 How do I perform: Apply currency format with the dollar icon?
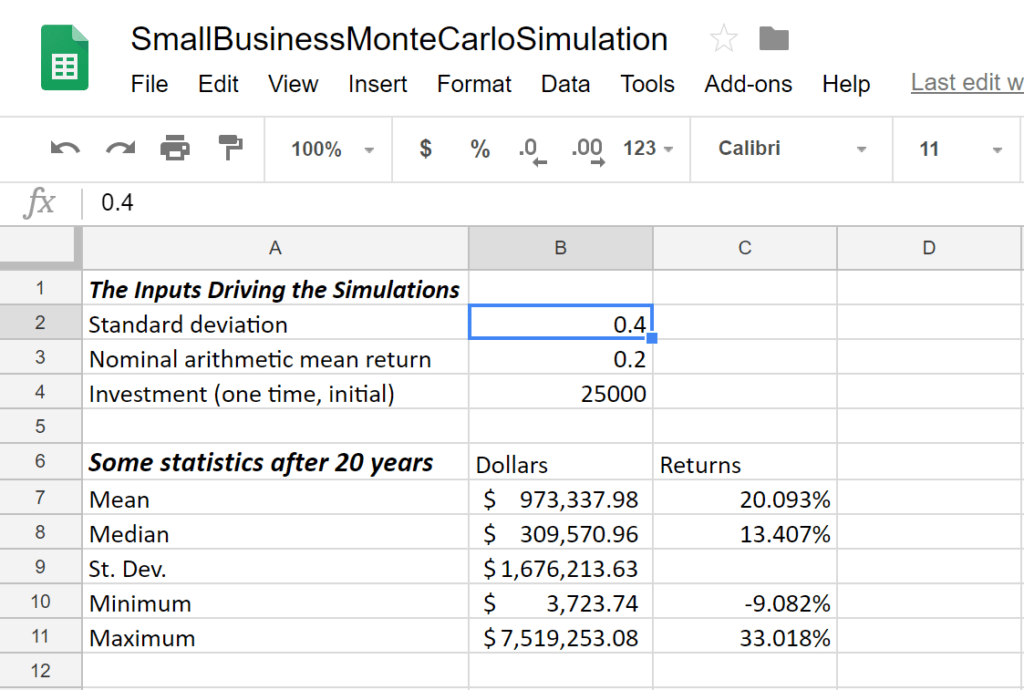(424, 148)
